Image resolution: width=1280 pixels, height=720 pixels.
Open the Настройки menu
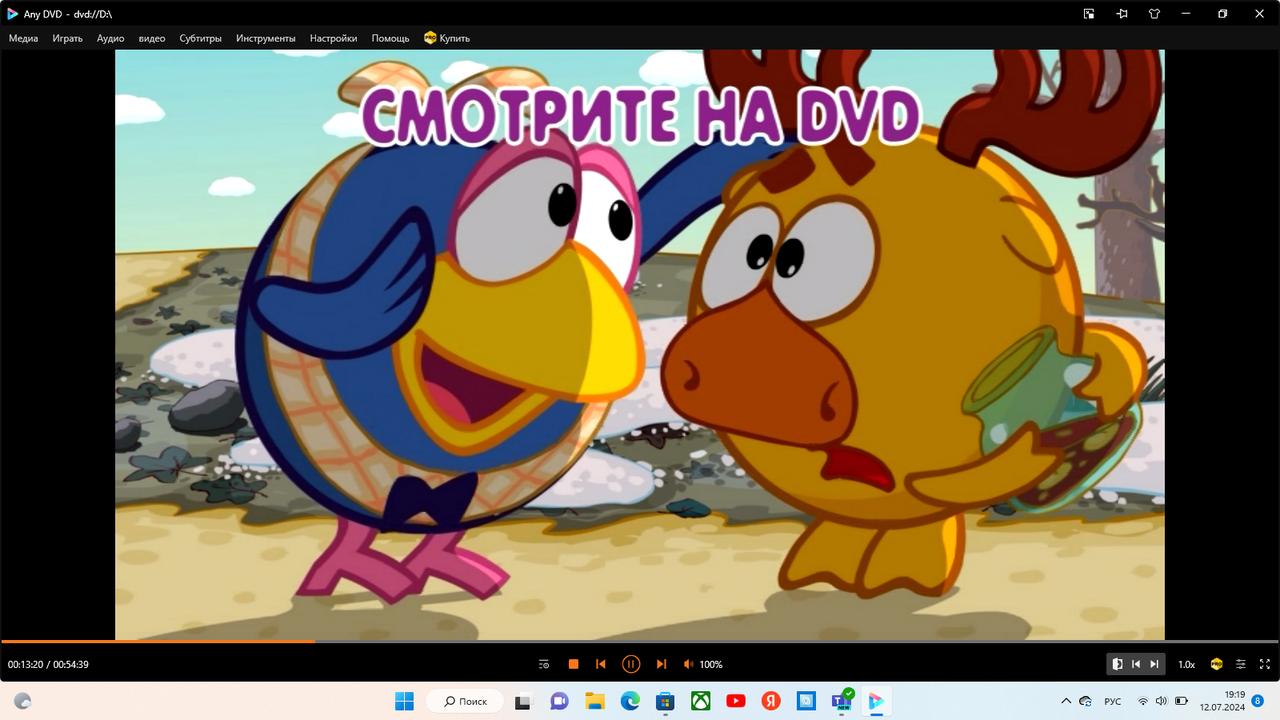pos(333,38)
